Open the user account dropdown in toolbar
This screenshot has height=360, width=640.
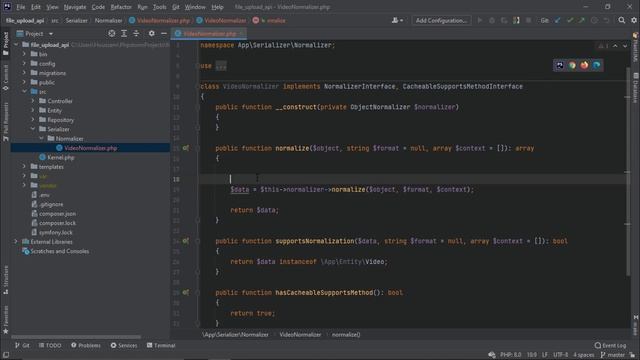[397, 20]
